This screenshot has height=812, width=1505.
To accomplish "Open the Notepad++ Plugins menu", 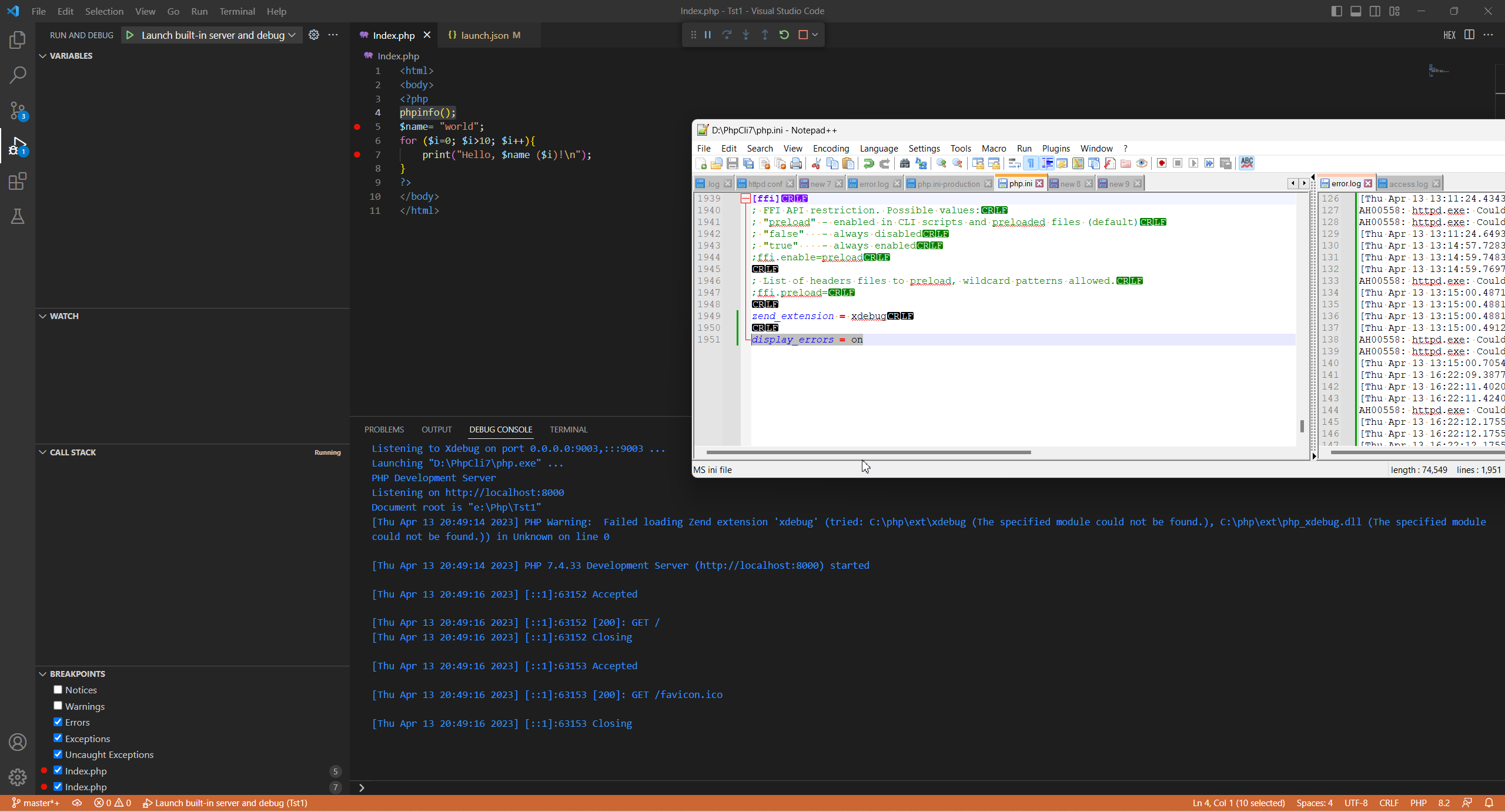I will (1055, 149).
